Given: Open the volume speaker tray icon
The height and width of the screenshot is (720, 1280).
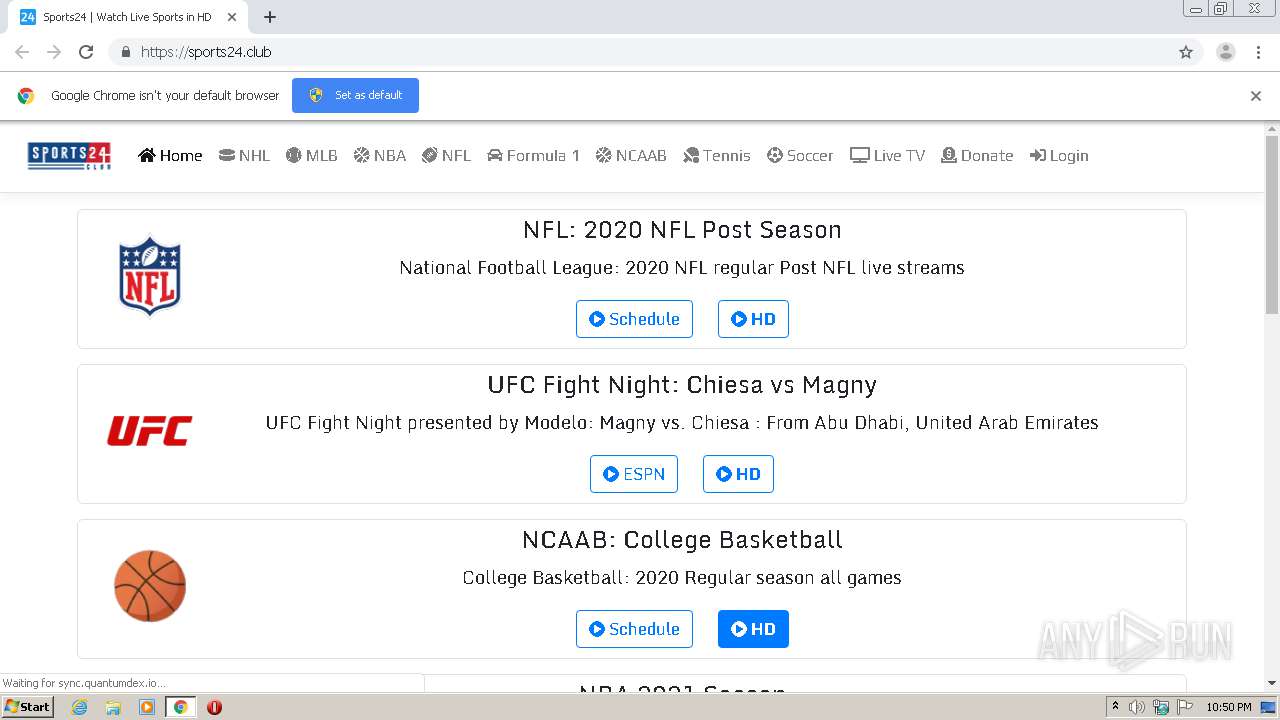Looking at the screenshot, I should tap(1137, 707).
